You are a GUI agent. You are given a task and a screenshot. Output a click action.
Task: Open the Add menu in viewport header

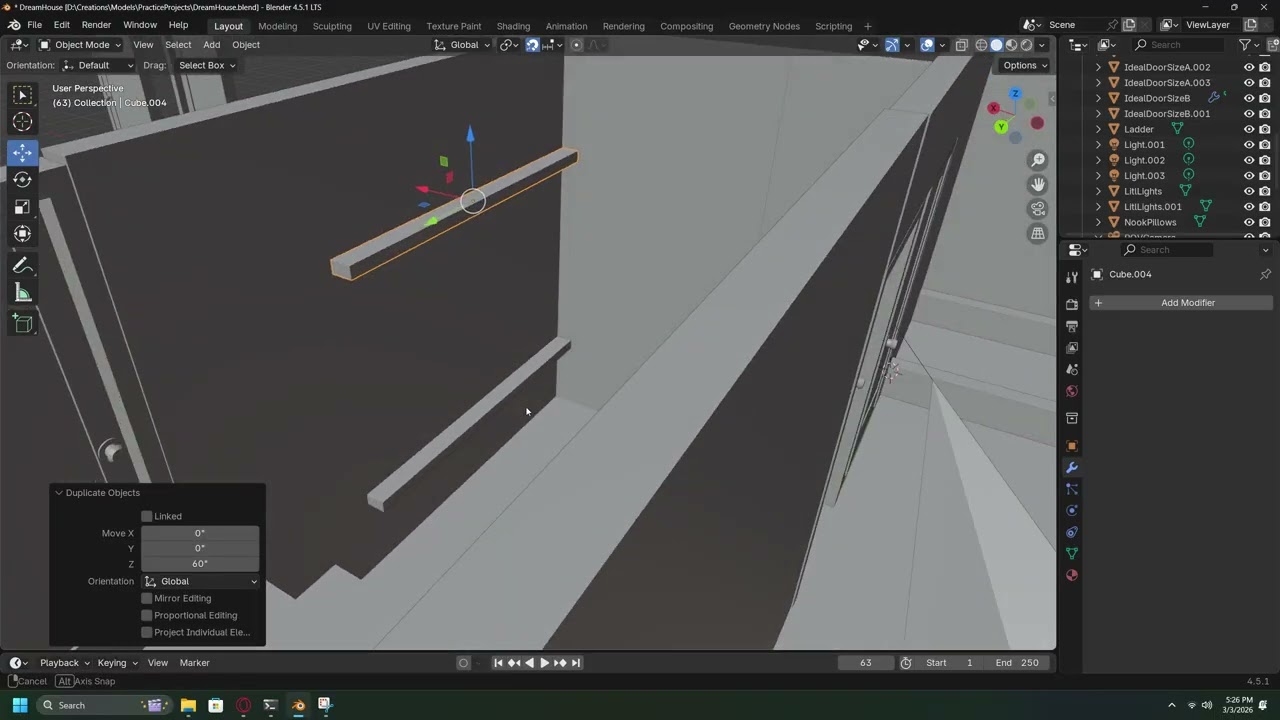(212, 44)
